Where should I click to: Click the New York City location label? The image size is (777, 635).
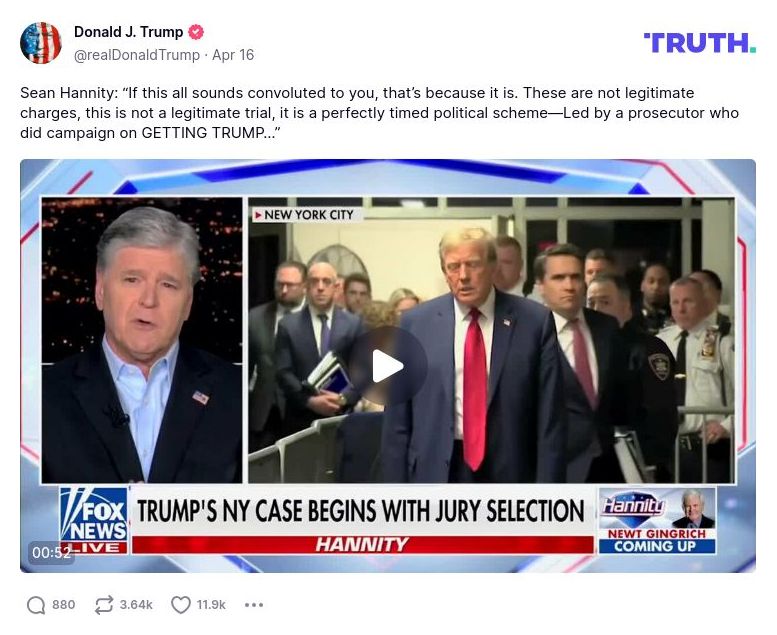pyautogui.click(x=304, y=215)
